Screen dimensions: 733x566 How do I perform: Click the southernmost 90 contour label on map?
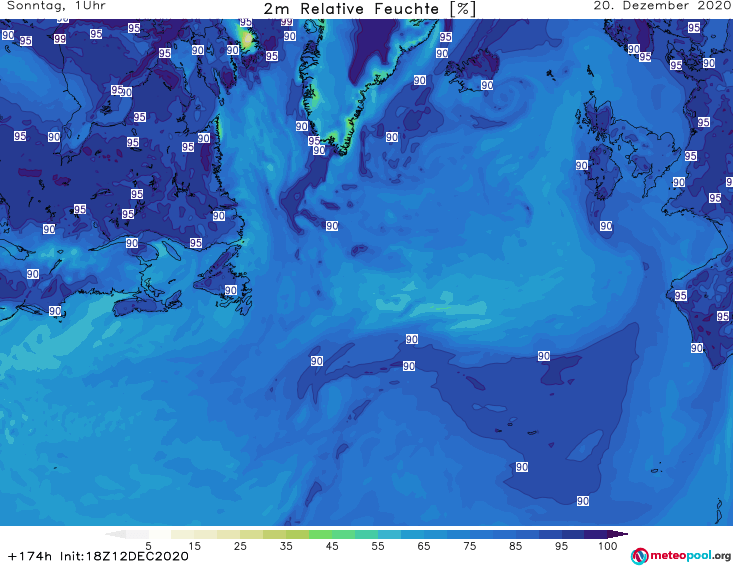coord(582,501)
